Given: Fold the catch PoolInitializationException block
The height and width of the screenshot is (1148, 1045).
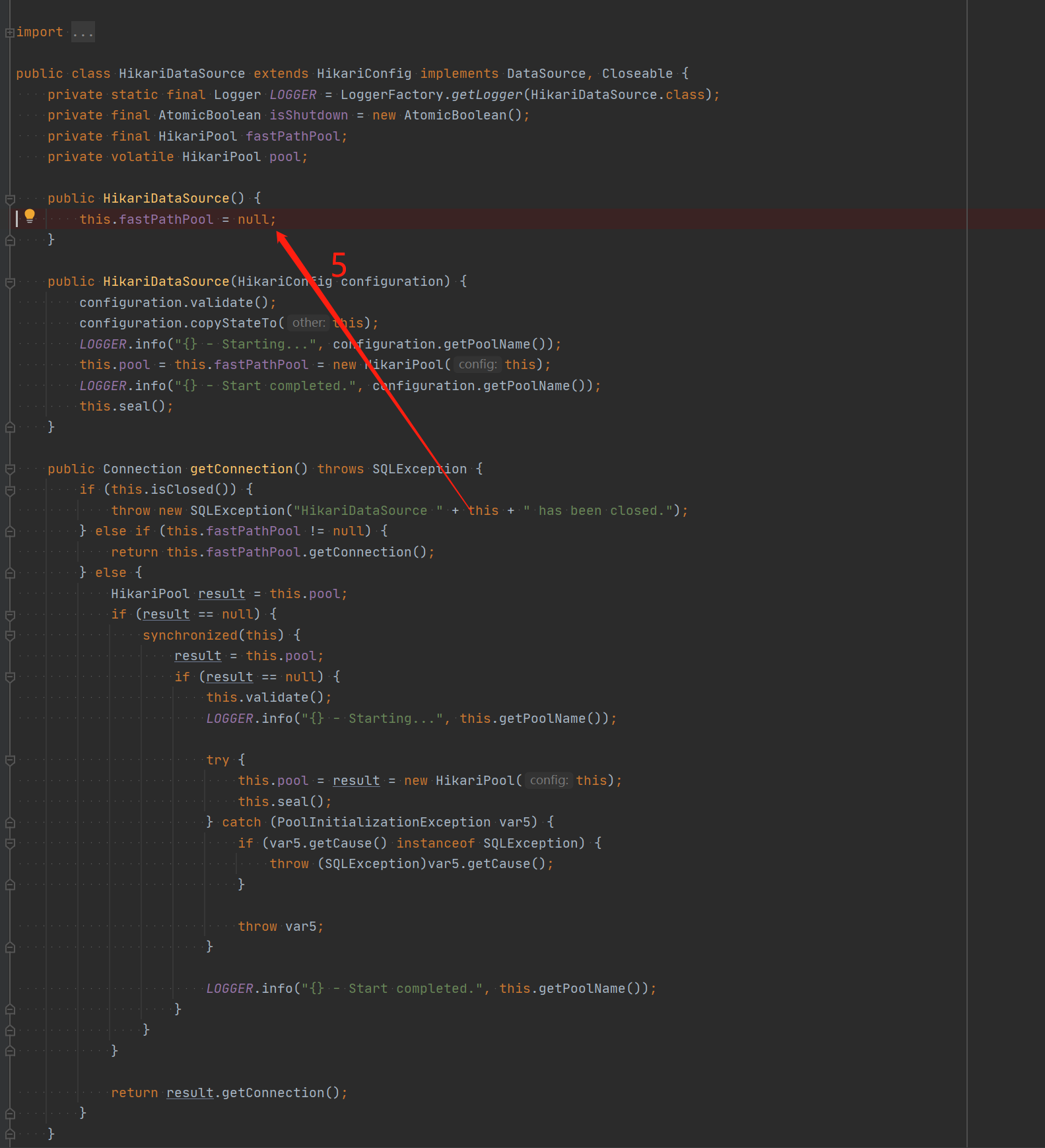Looking at the screenshot, I should [10, 823].
